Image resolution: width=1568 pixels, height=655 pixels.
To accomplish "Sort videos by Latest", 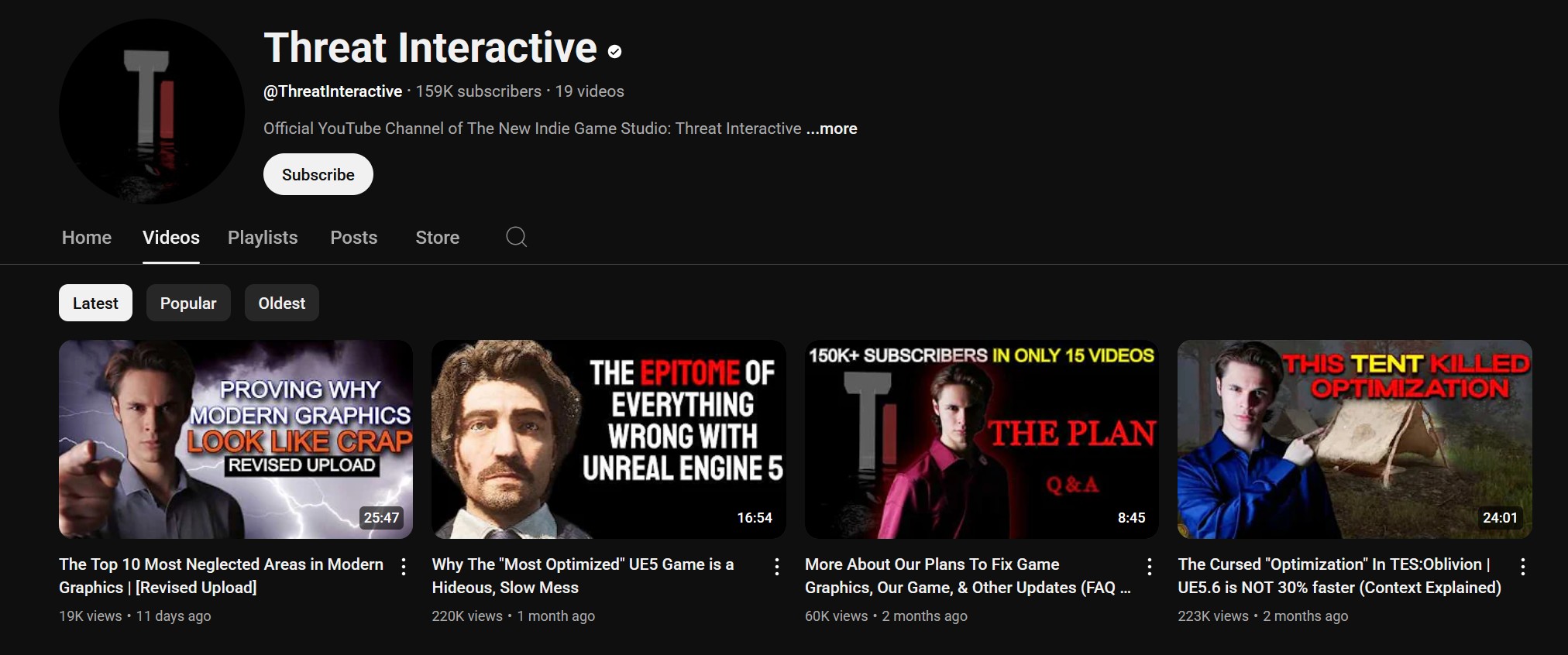I will [x=95, y=303].
